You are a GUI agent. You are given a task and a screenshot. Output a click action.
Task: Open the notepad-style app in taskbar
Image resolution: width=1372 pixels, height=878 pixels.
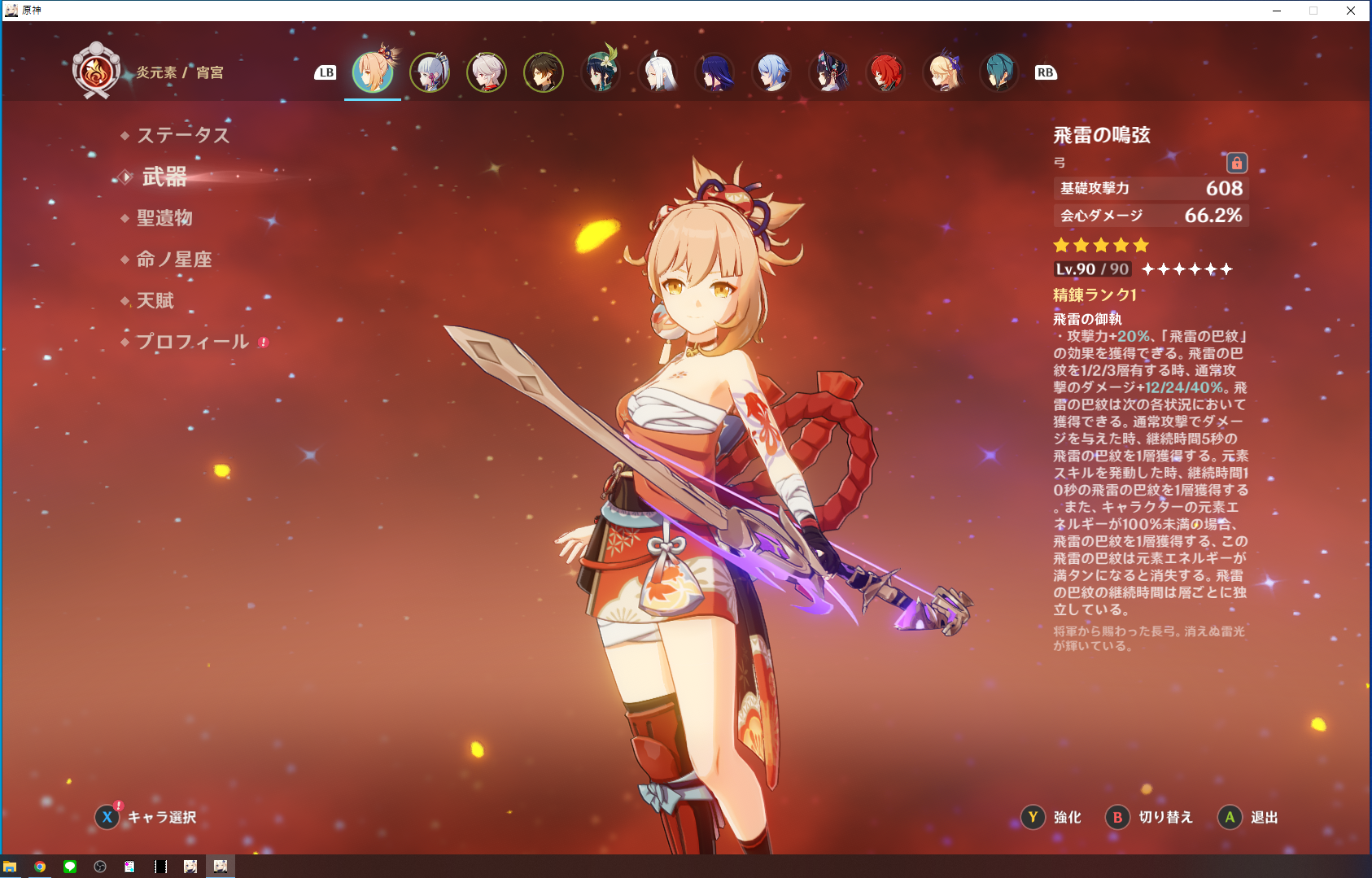(129, 867)
